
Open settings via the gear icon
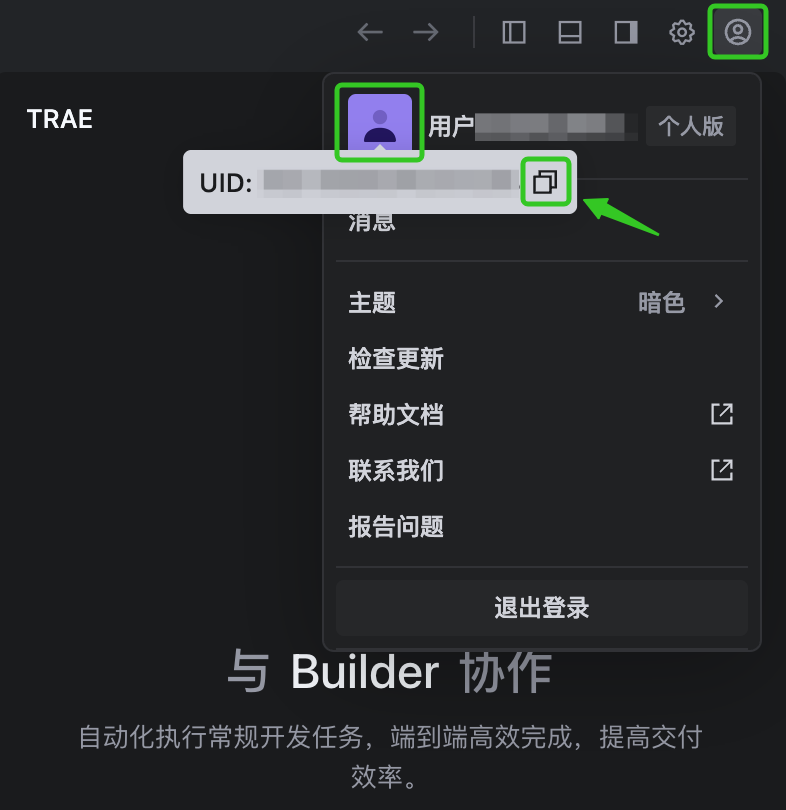(x=682, y=33)
